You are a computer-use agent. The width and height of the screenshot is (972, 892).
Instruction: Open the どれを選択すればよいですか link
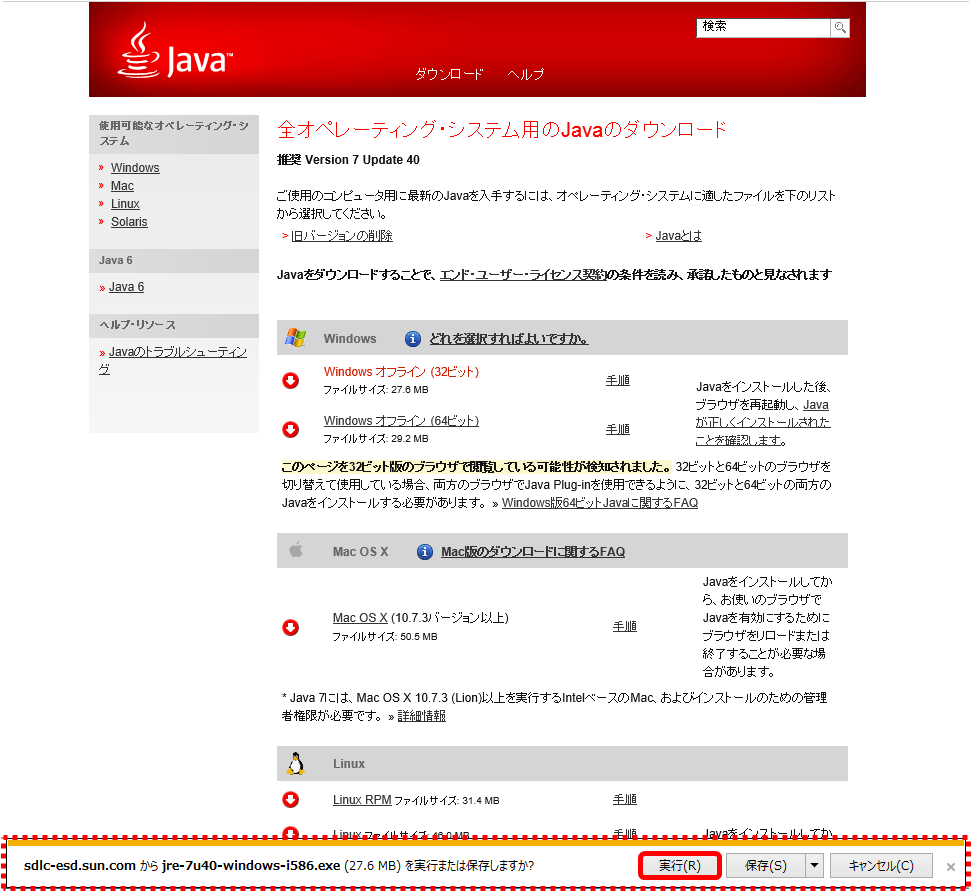[x=508, y=339]
